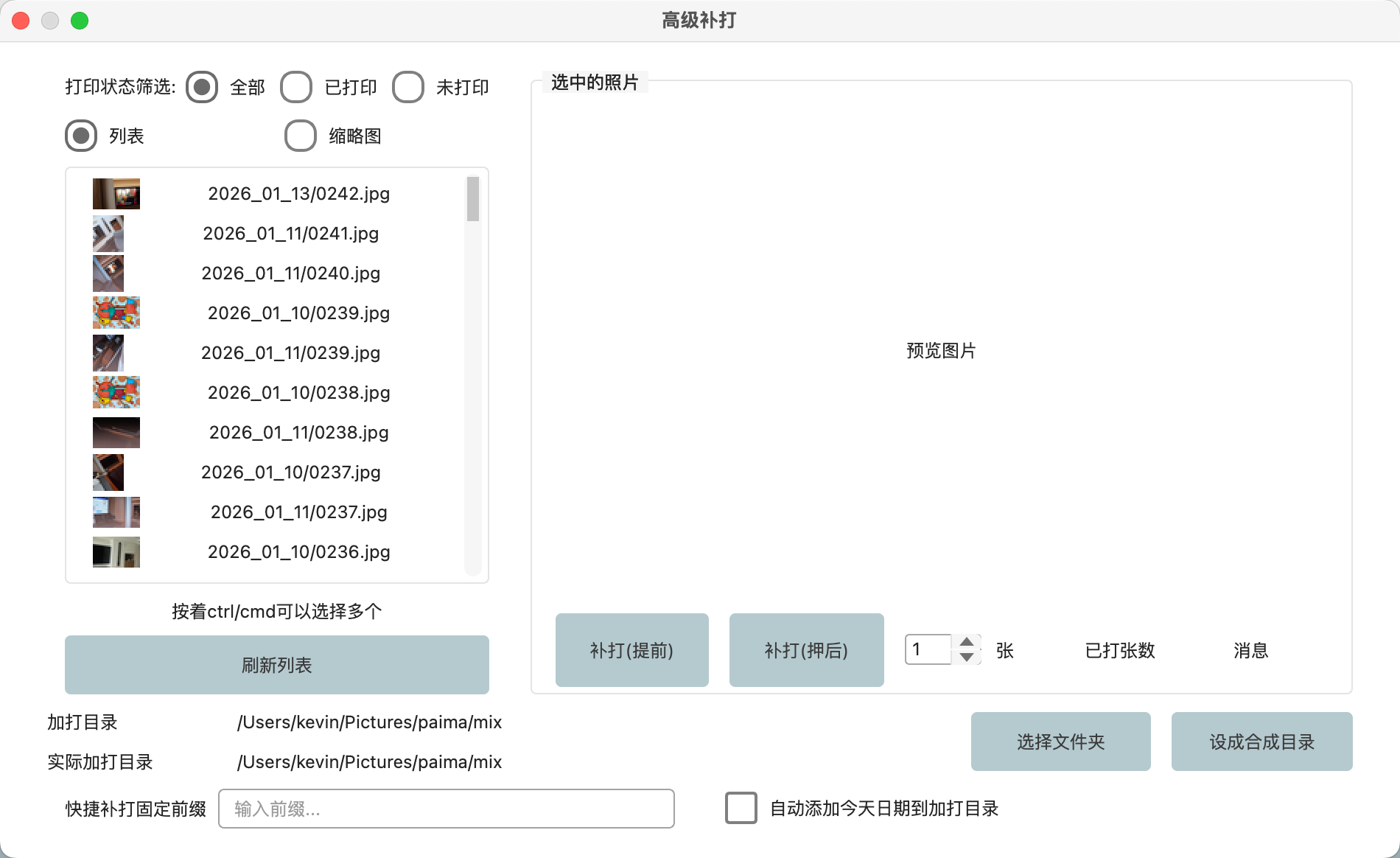The width and height of the screenshot is (1400, 858).
Task: Filter by 未打印 print status
Action: (x=408, y=87)
